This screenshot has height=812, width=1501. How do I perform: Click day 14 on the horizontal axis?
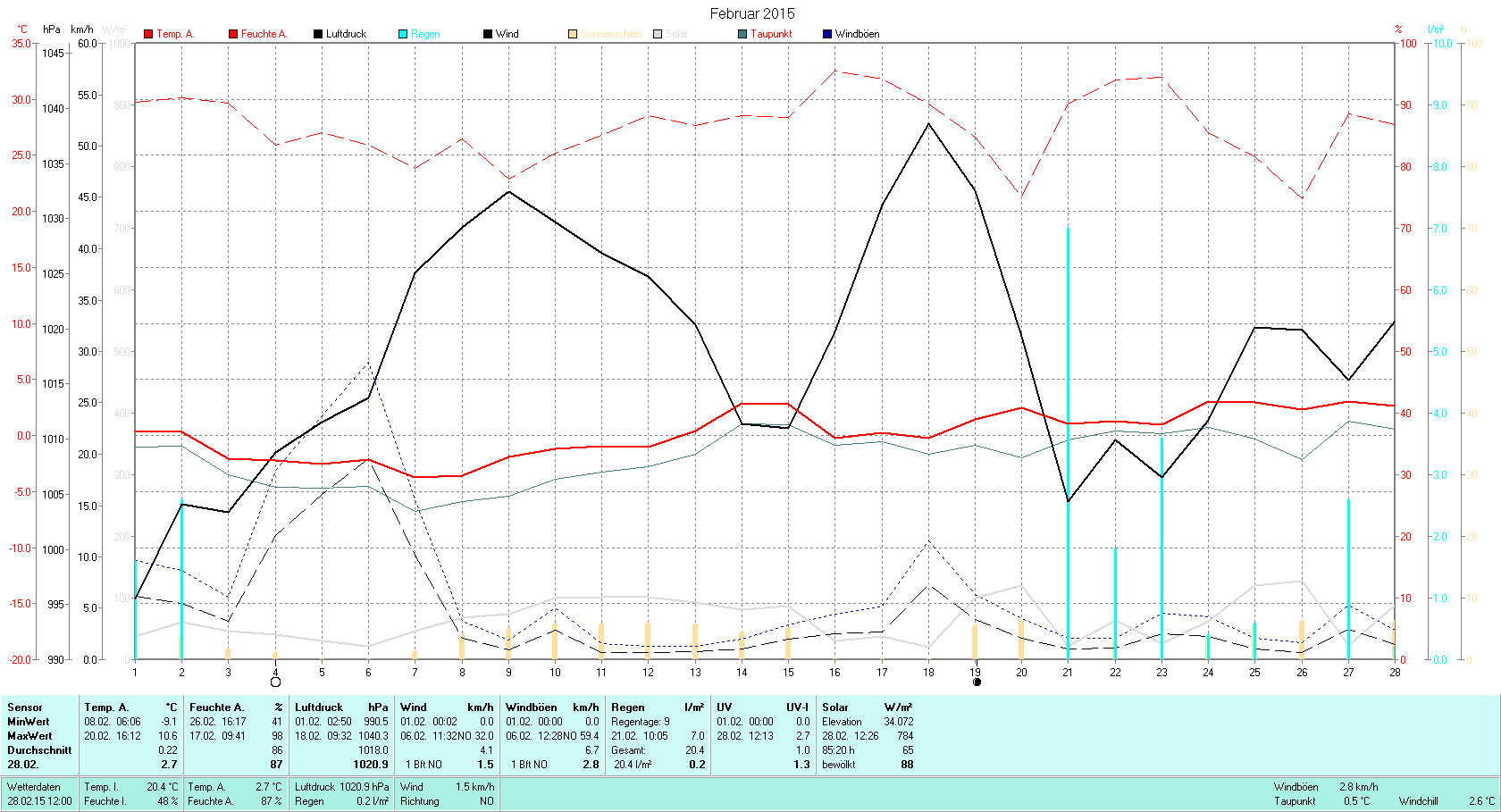click(x=742, y=672)
